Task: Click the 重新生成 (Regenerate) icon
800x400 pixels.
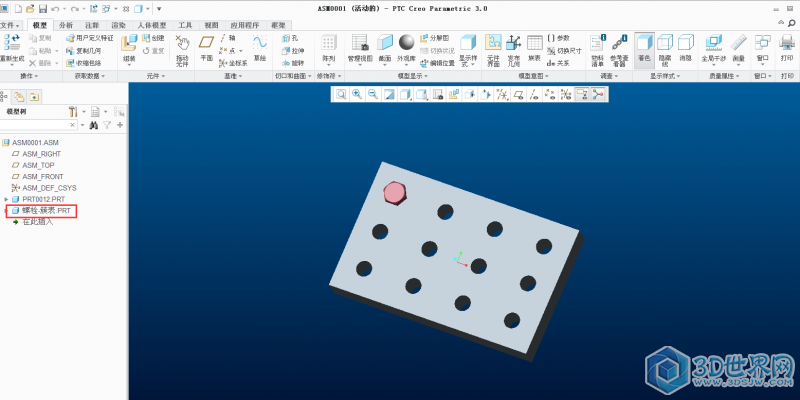Action: tap(13, 44)
